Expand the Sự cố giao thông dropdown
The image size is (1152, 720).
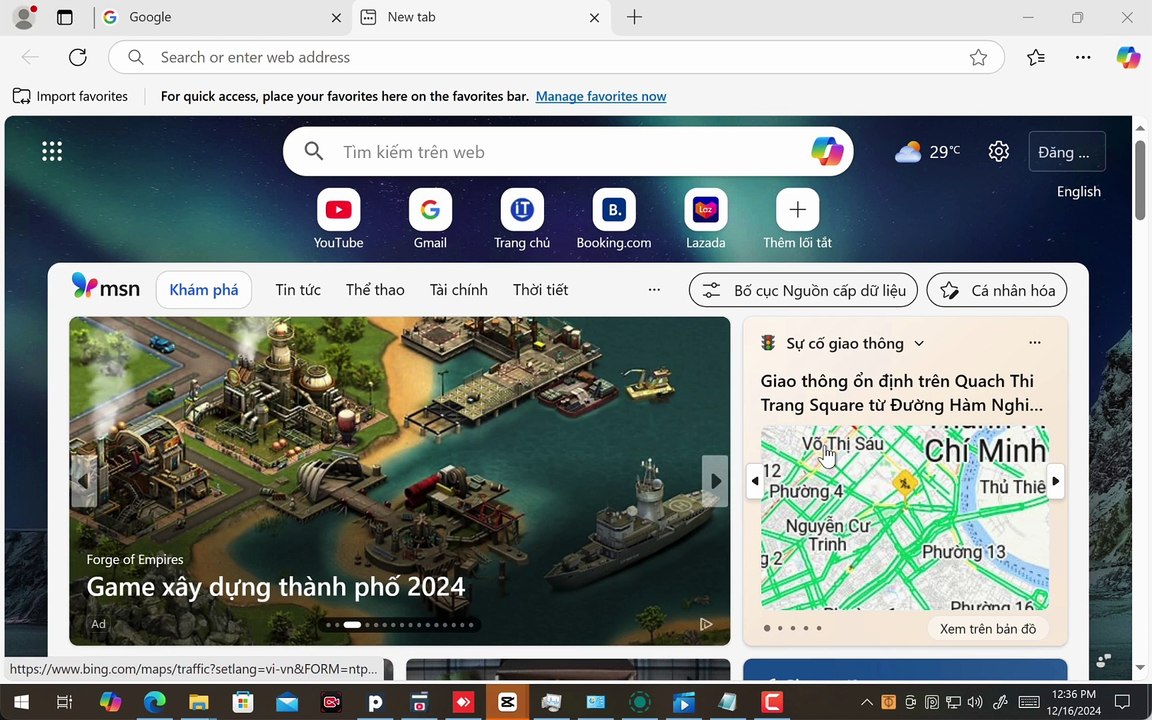click(x=918, y=344)
